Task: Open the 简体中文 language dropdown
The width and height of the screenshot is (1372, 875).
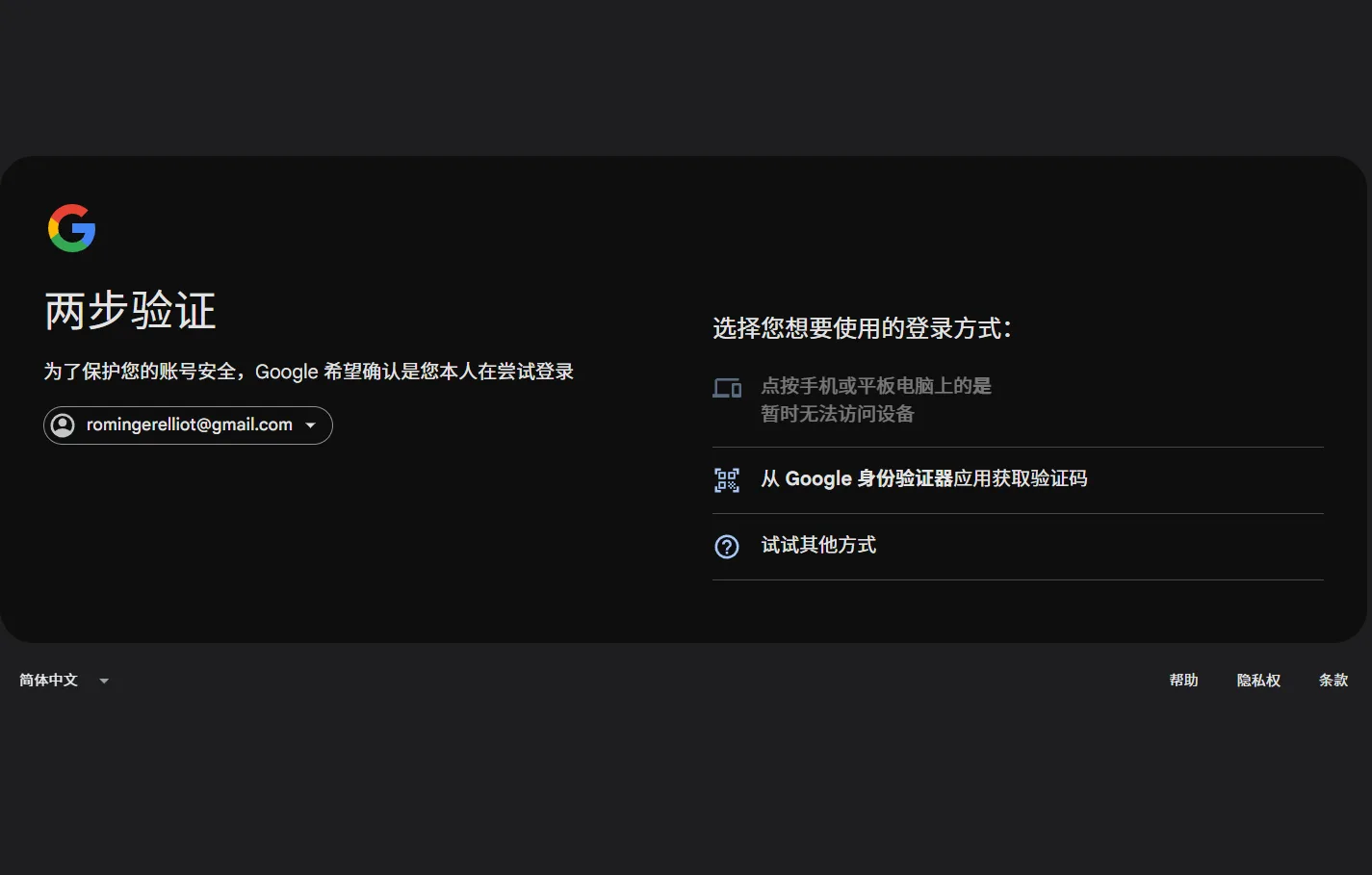Action: pos(65,681)
